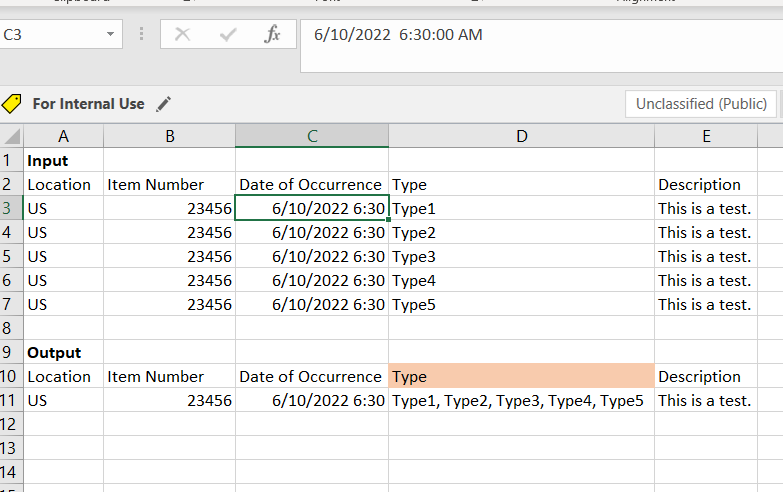The width and height of the screenshot is (783, 492).
Task: Select row 3 header
Action: pyautogui.click(x=11, y=208)
